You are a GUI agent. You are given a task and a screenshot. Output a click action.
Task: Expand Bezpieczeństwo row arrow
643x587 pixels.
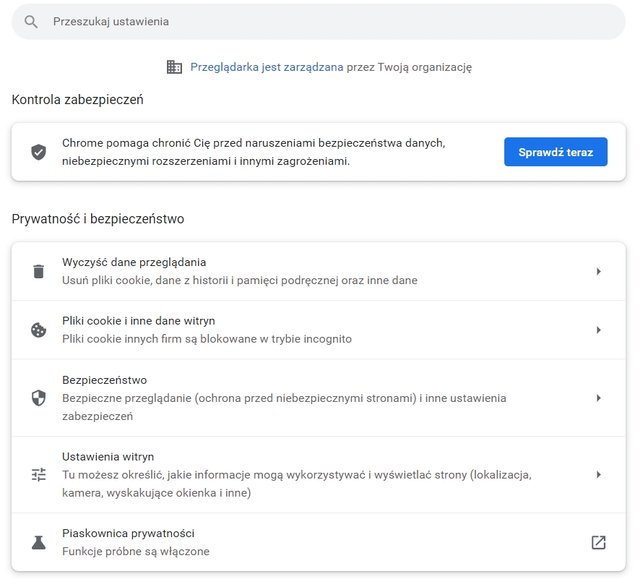pos(599,398)
